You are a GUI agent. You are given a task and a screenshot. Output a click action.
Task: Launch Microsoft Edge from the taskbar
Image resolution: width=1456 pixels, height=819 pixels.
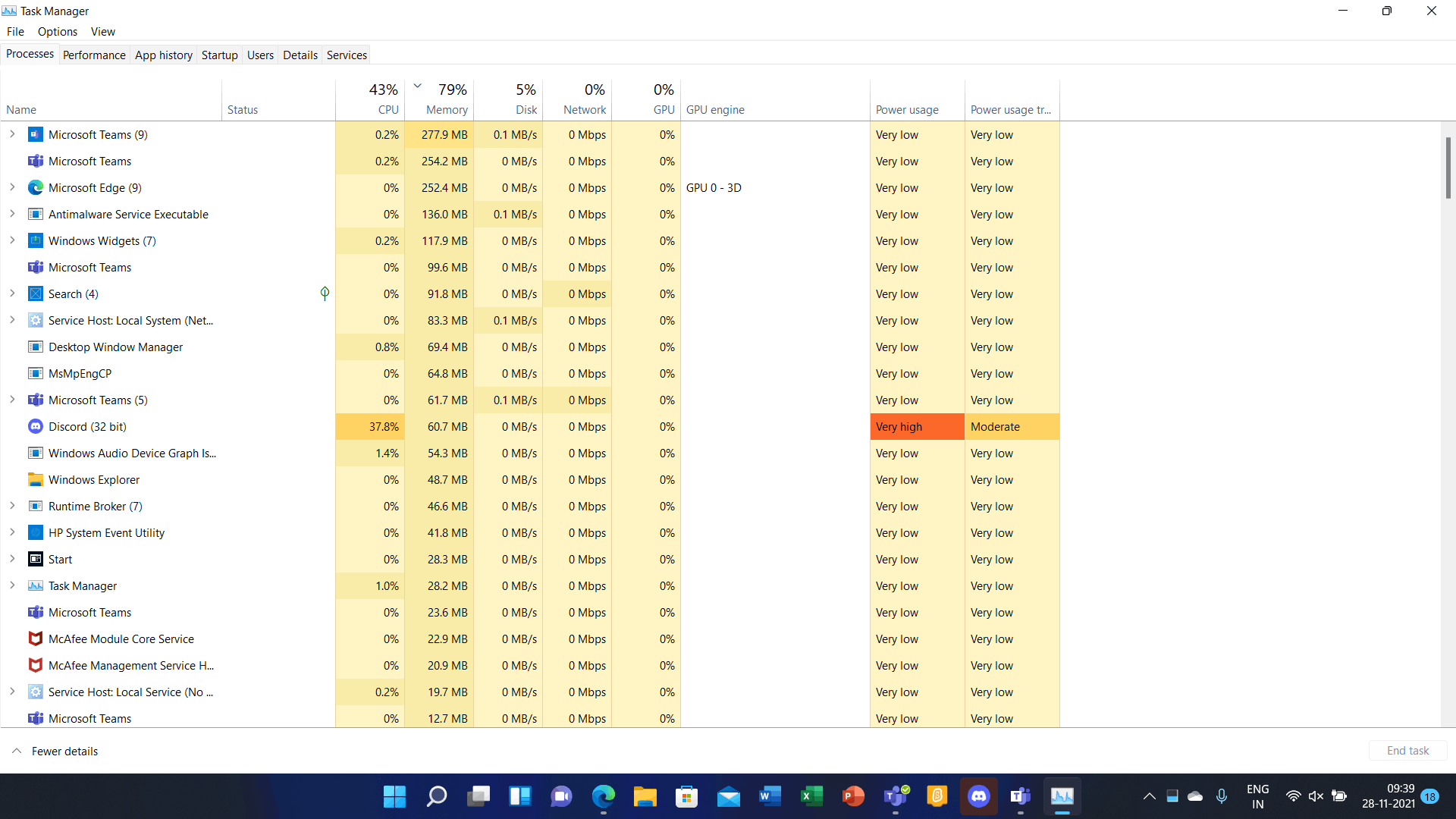604,796
